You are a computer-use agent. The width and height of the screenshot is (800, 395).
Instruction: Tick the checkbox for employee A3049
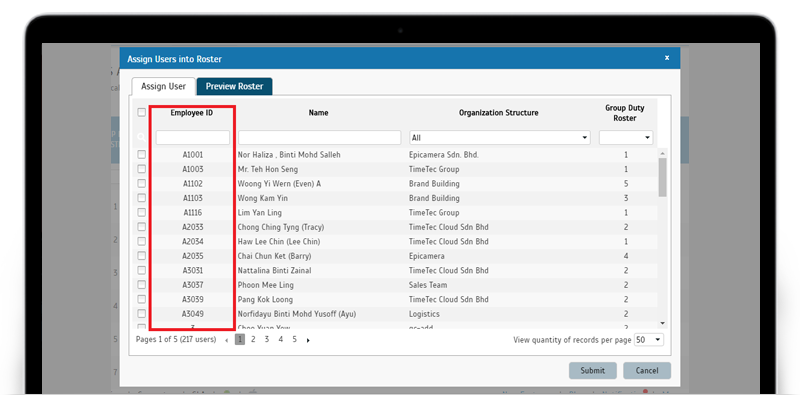coord(141,313)
